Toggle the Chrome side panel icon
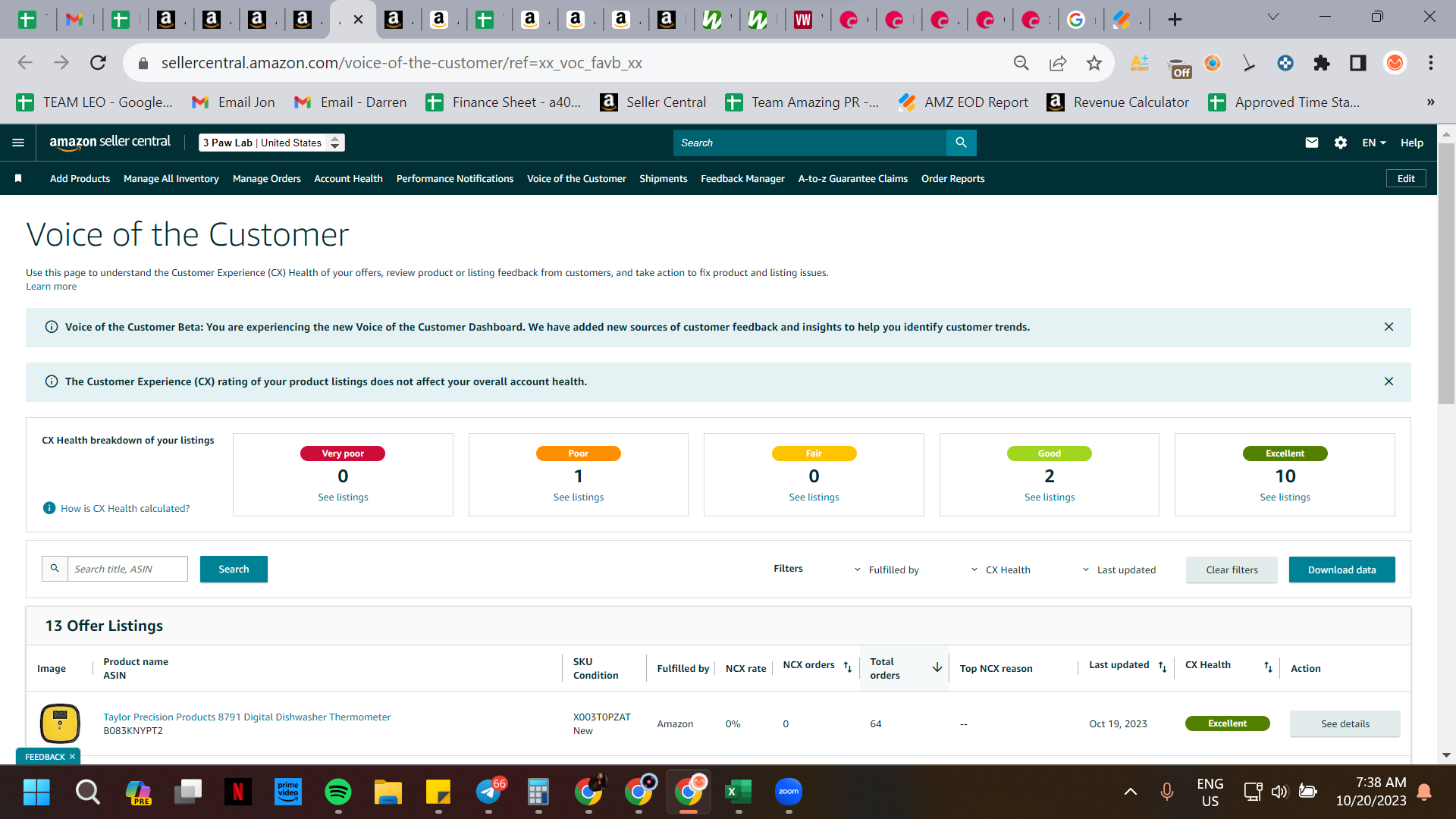The image size is (1456, 819). coord(1358,63)
